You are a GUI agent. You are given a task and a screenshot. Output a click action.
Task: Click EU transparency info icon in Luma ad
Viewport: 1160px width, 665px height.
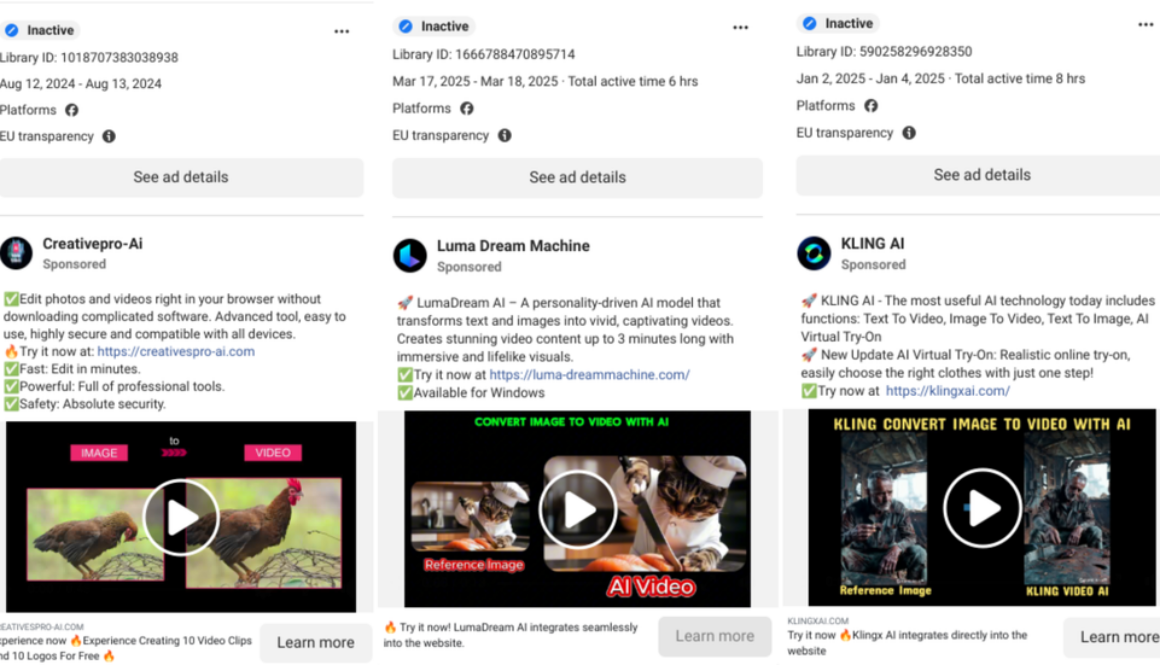tap(505, 135)
